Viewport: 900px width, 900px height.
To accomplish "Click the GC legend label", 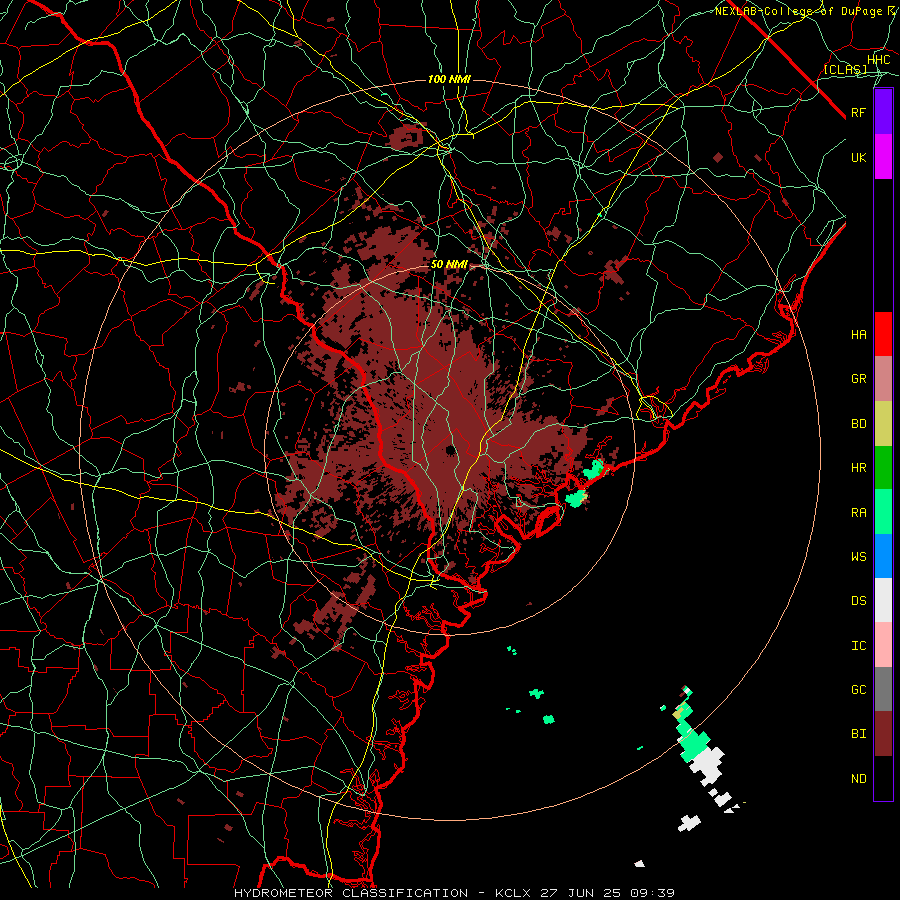I will (858, 689).
